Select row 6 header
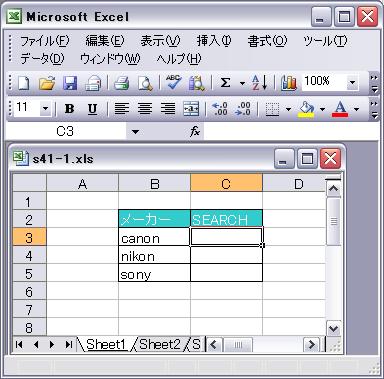This screenshot has width=384, height=379. click(x=29, y=291)
